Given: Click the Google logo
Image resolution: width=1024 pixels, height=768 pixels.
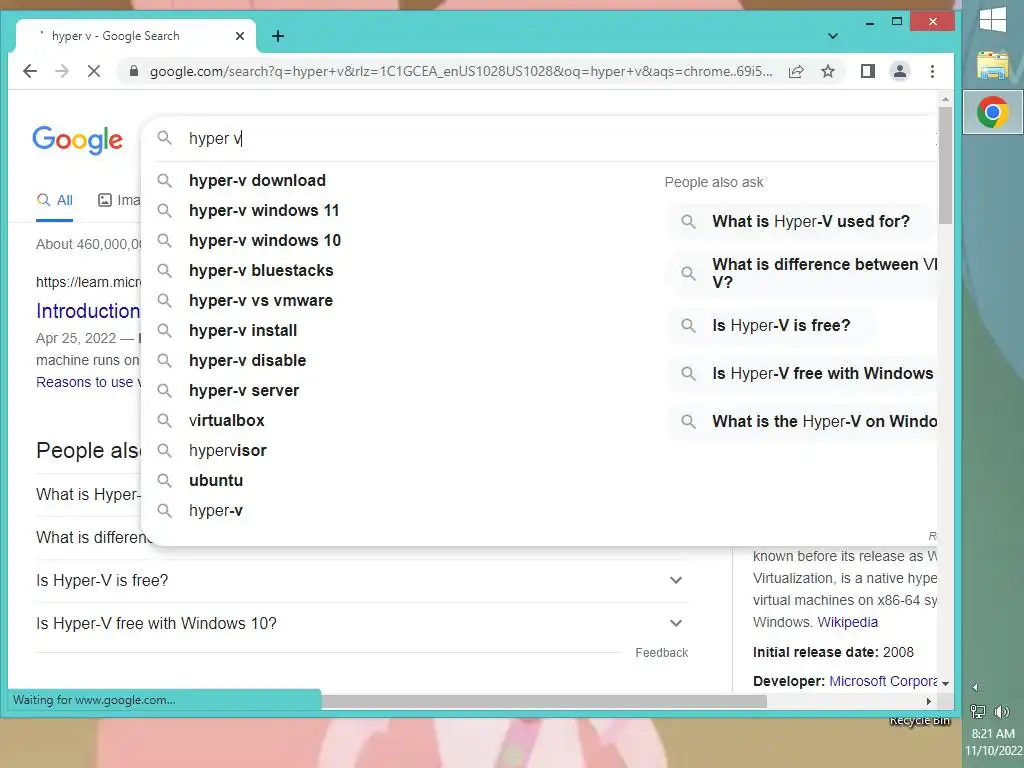Looking at the screenshot, I should pyautogui.click(x=78, y=139).
